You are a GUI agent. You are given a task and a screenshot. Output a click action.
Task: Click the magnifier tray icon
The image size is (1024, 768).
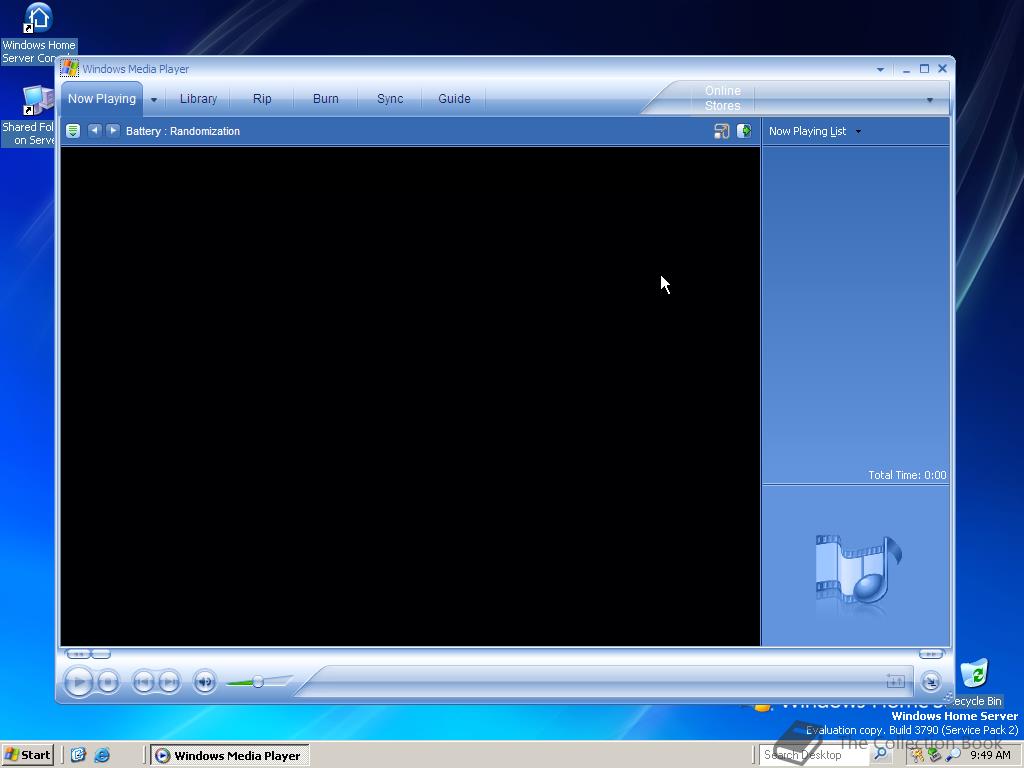[953, 755]
